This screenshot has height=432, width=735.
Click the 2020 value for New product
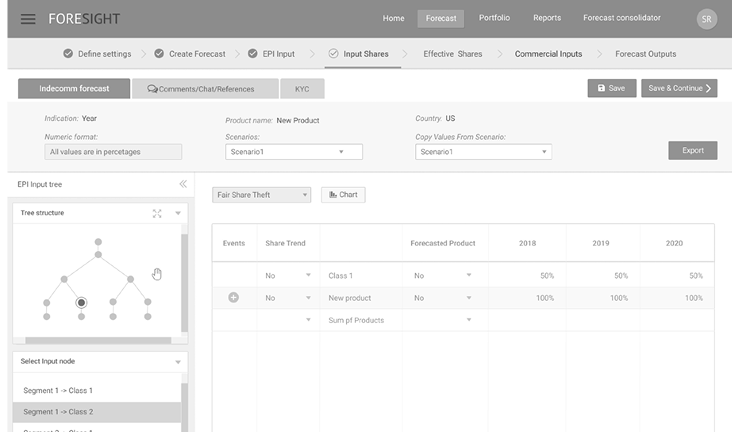pos(694,298)
